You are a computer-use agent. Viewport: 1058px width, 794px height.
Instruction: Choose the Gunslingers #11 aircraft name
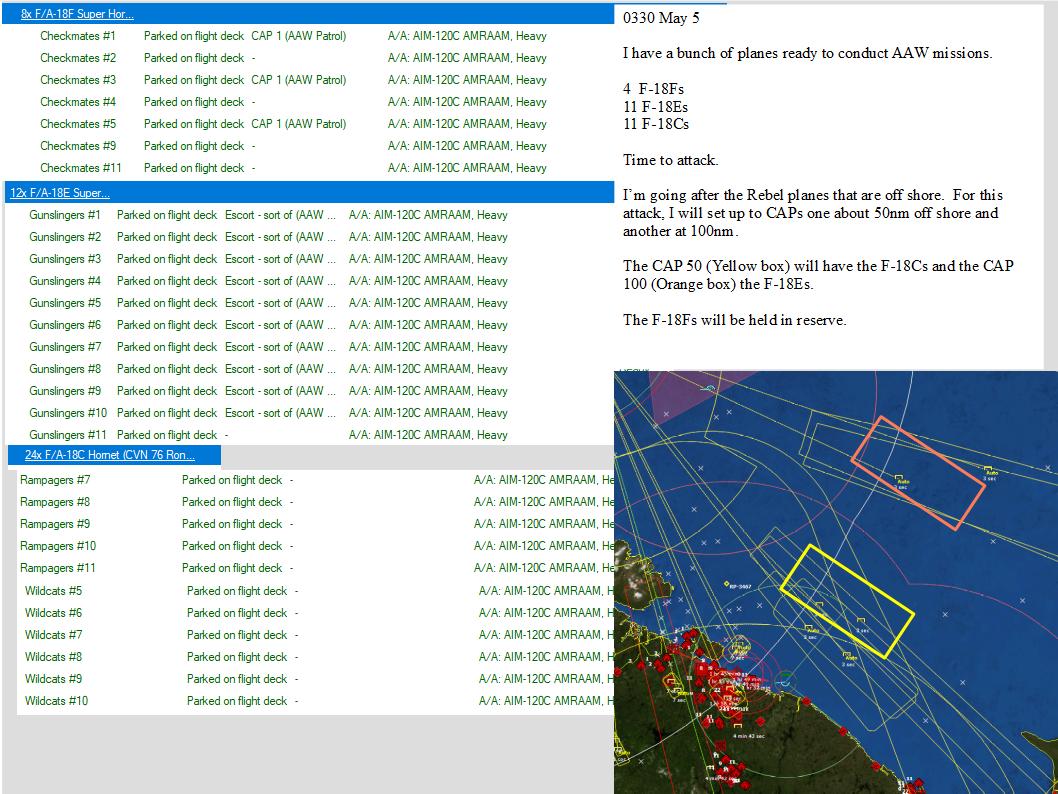tap(67, 435)
